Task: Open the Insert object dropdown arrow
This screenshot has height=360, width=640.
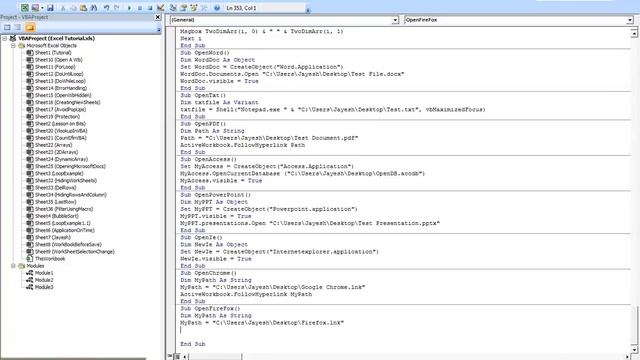Action: click(x=42, y=8)
